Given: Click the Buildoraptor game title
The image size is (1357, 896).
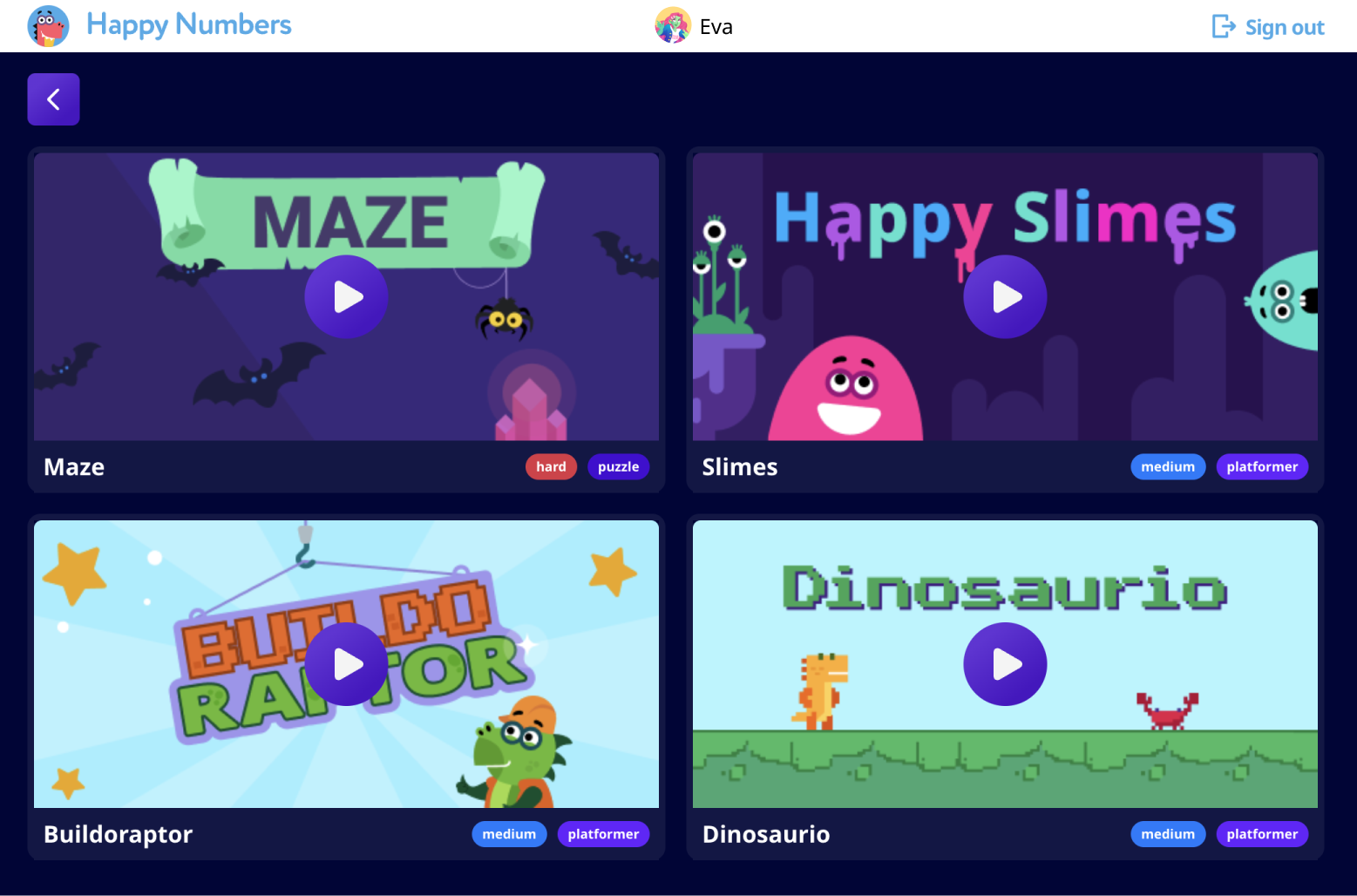Looking at the screenshot, I should click(119, 834).
